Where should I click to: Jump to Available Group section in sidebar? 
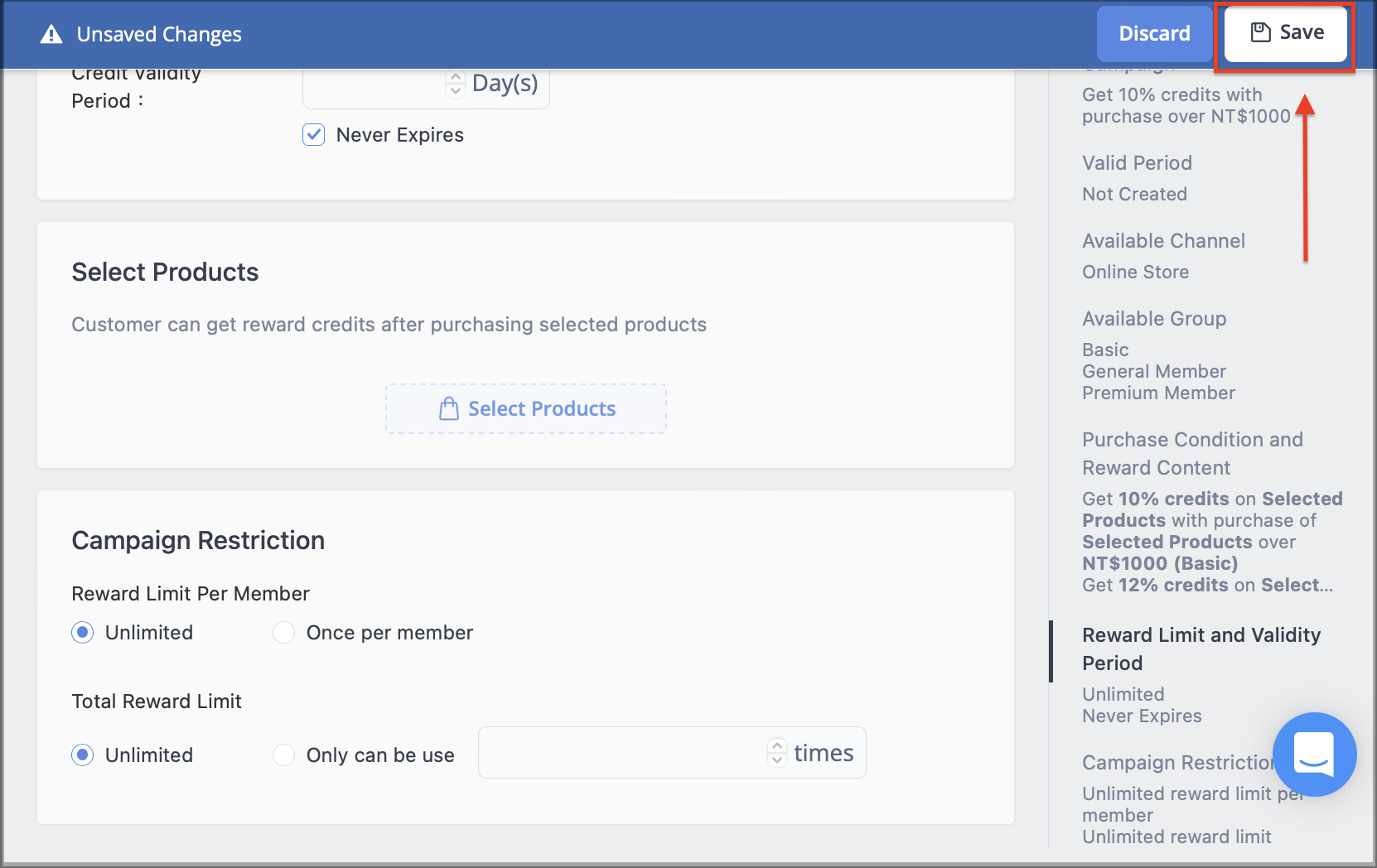[x=1154, y=319]
